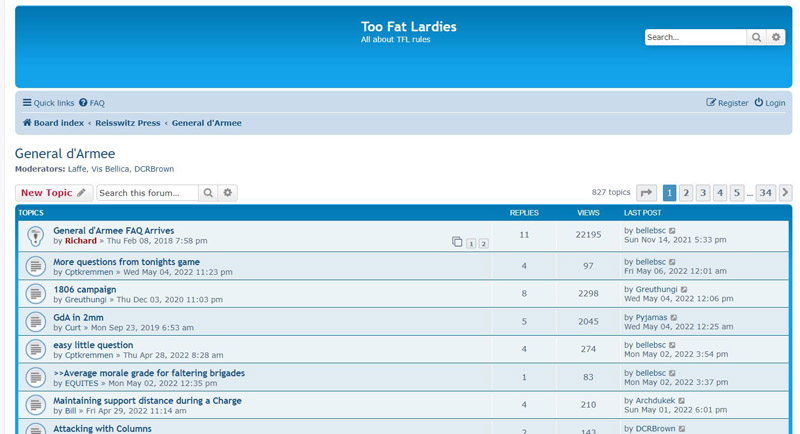Open the FAQ page link
Image resolution: width=800 pixels, height=434 pixels.
tap(92, 103)
